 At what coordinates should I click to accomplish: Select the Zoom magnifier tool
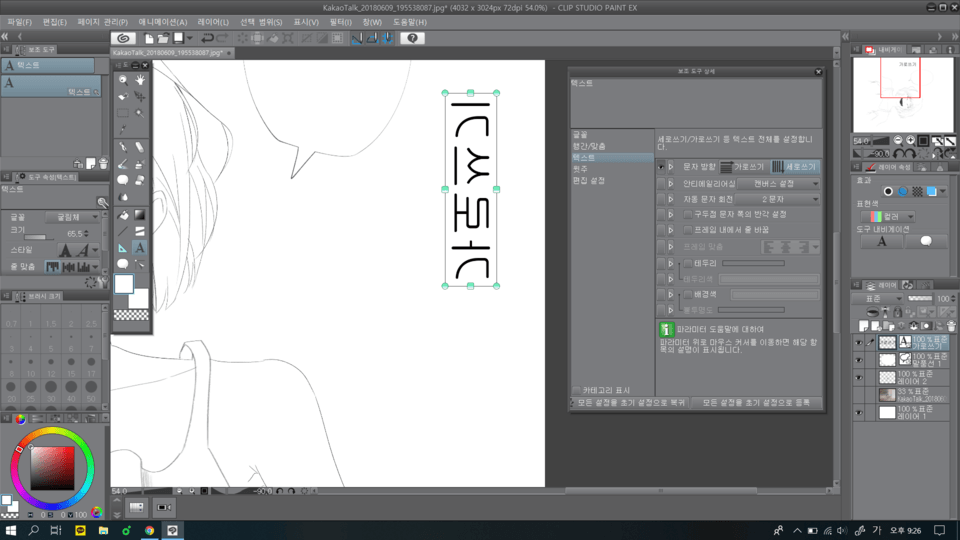pyautogui.click(x=123, y=79)
